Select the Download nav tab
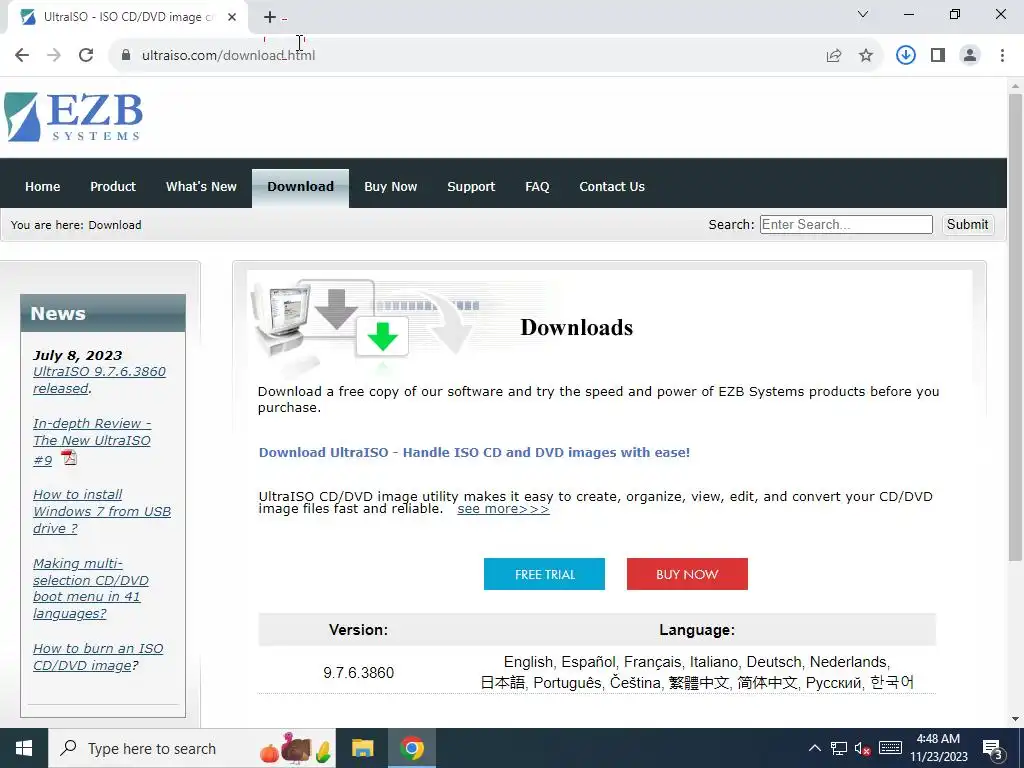 coord(300,188)
